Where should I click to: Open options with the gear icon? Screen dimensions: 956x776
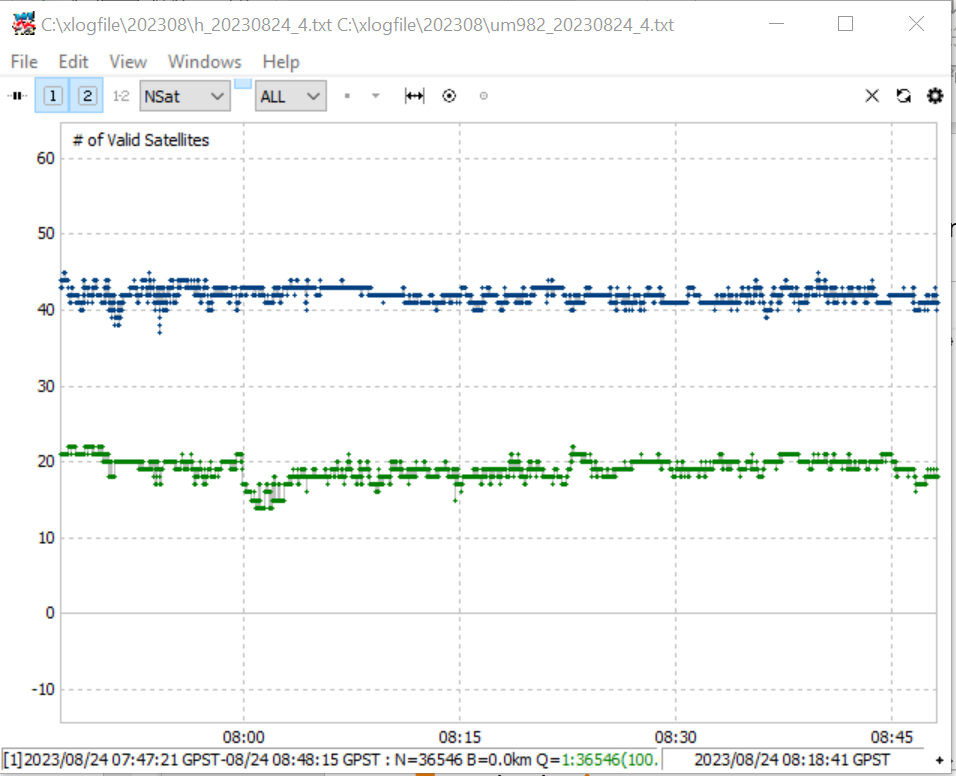(935, 96)
